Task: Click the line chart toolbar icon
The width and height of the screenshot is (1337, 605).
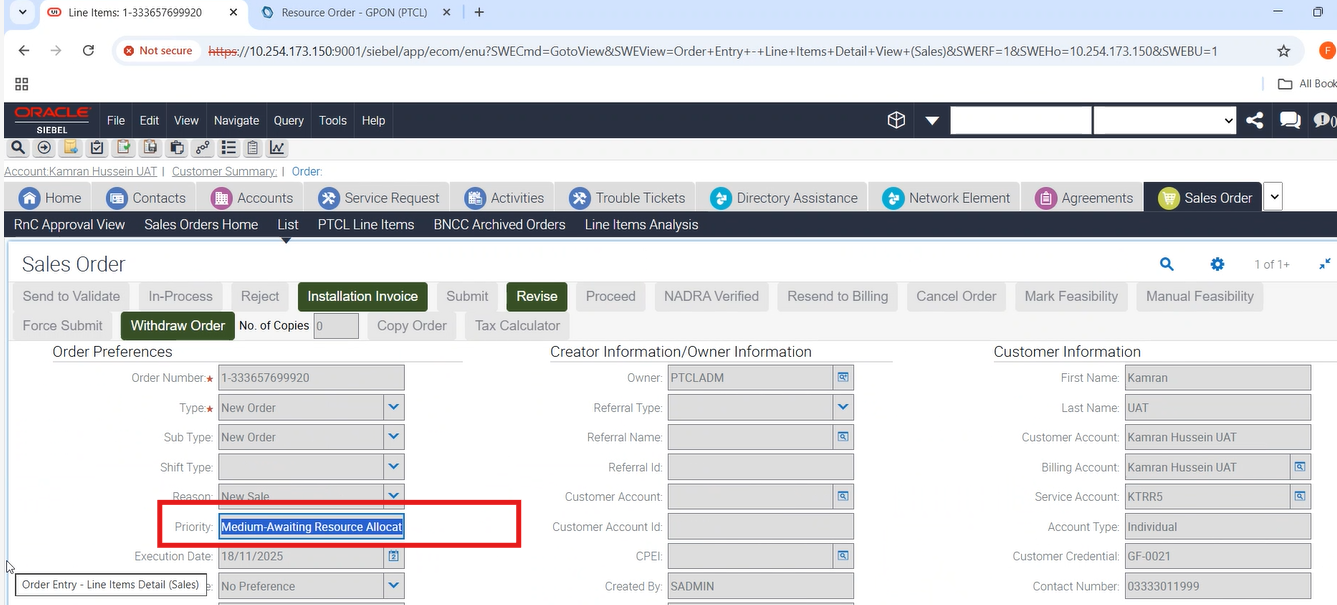Action: [x=277, y=148]
